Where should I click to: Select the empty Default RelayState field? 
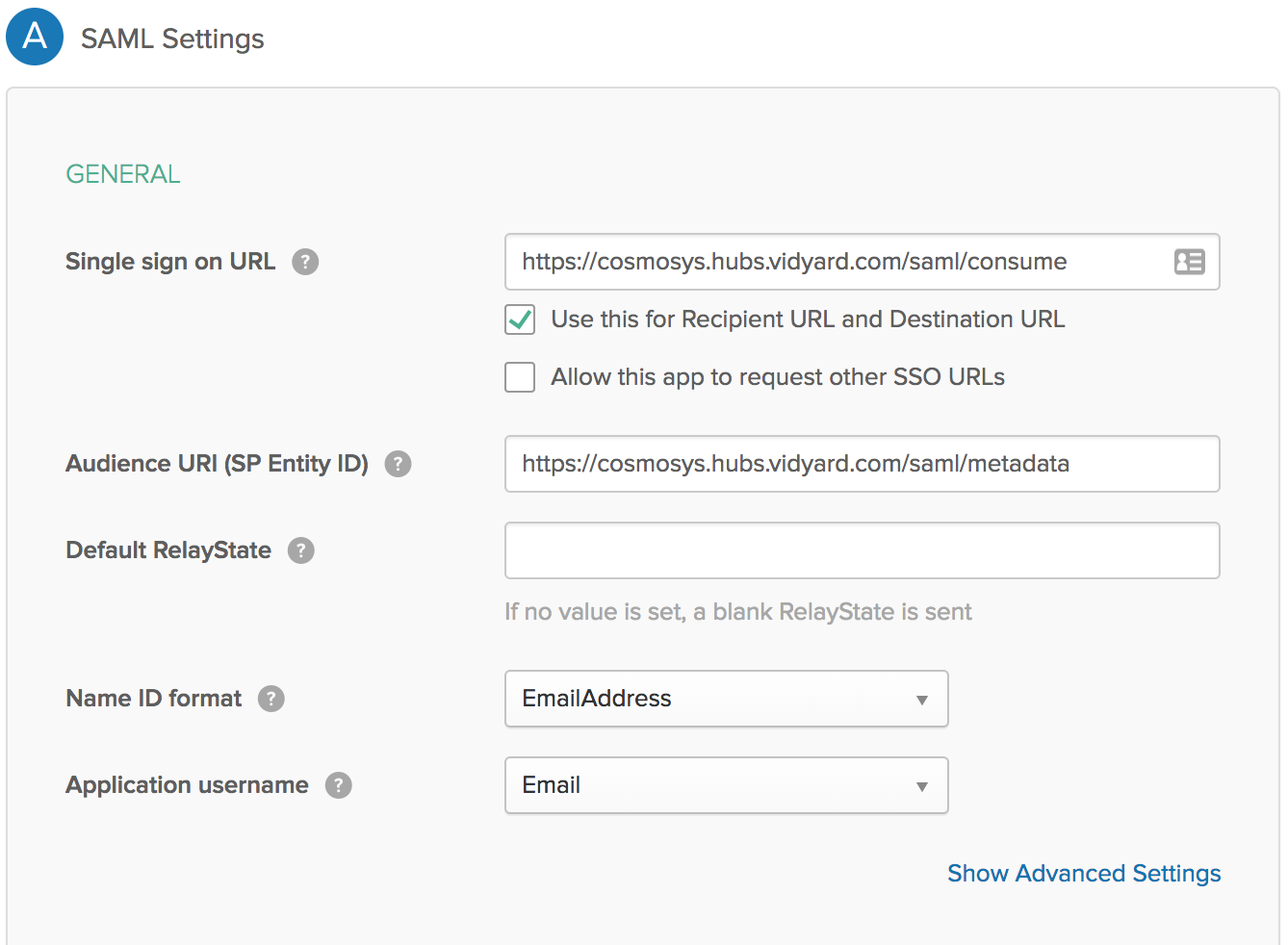click(x=861, y=550)
